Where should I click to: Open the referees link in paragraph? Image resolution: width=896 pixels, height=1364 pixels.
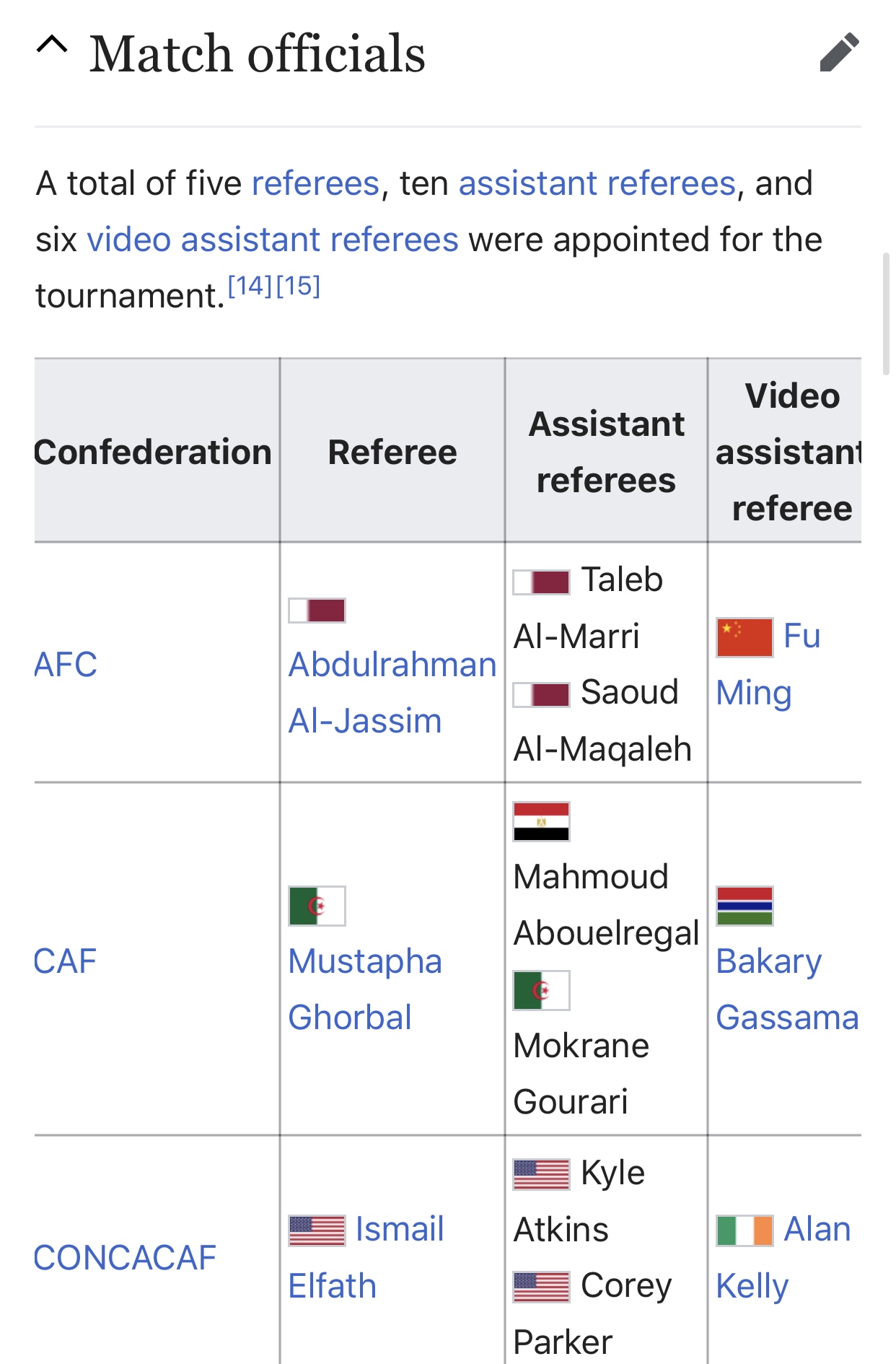[315, 183]
